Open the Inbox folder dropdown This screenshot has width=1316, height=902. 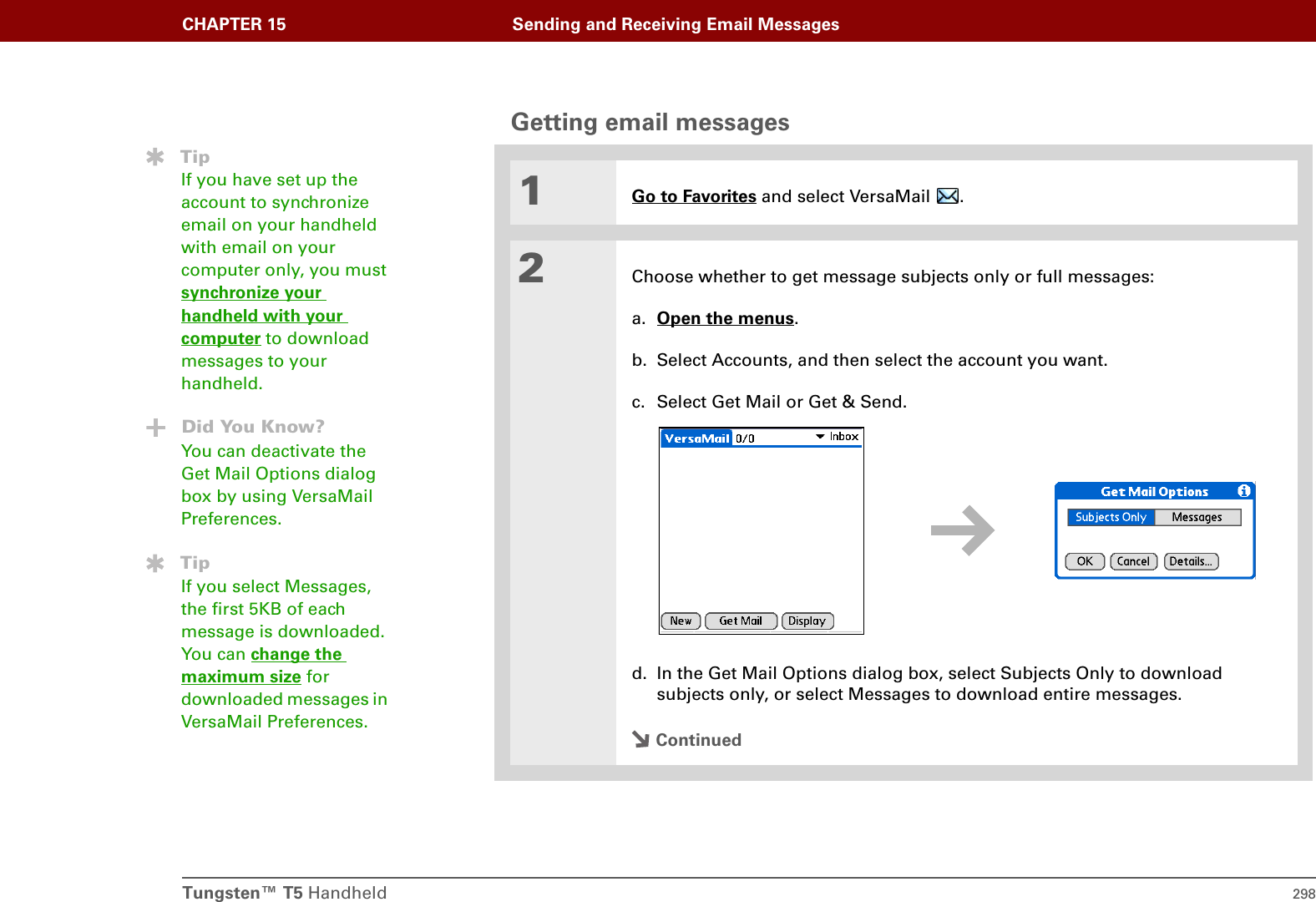(x=837, y=437)
